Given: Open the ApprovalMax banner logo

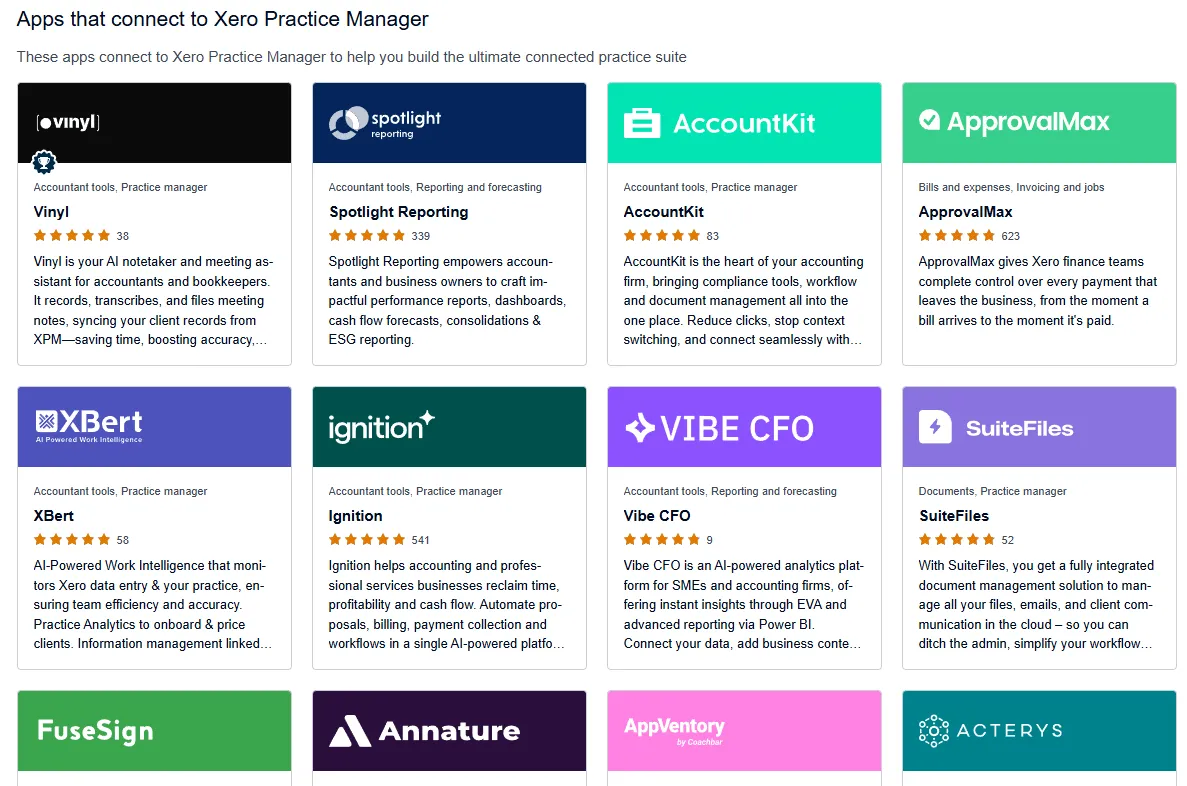Looking at the screenshot, I should tap(1014, 121).
